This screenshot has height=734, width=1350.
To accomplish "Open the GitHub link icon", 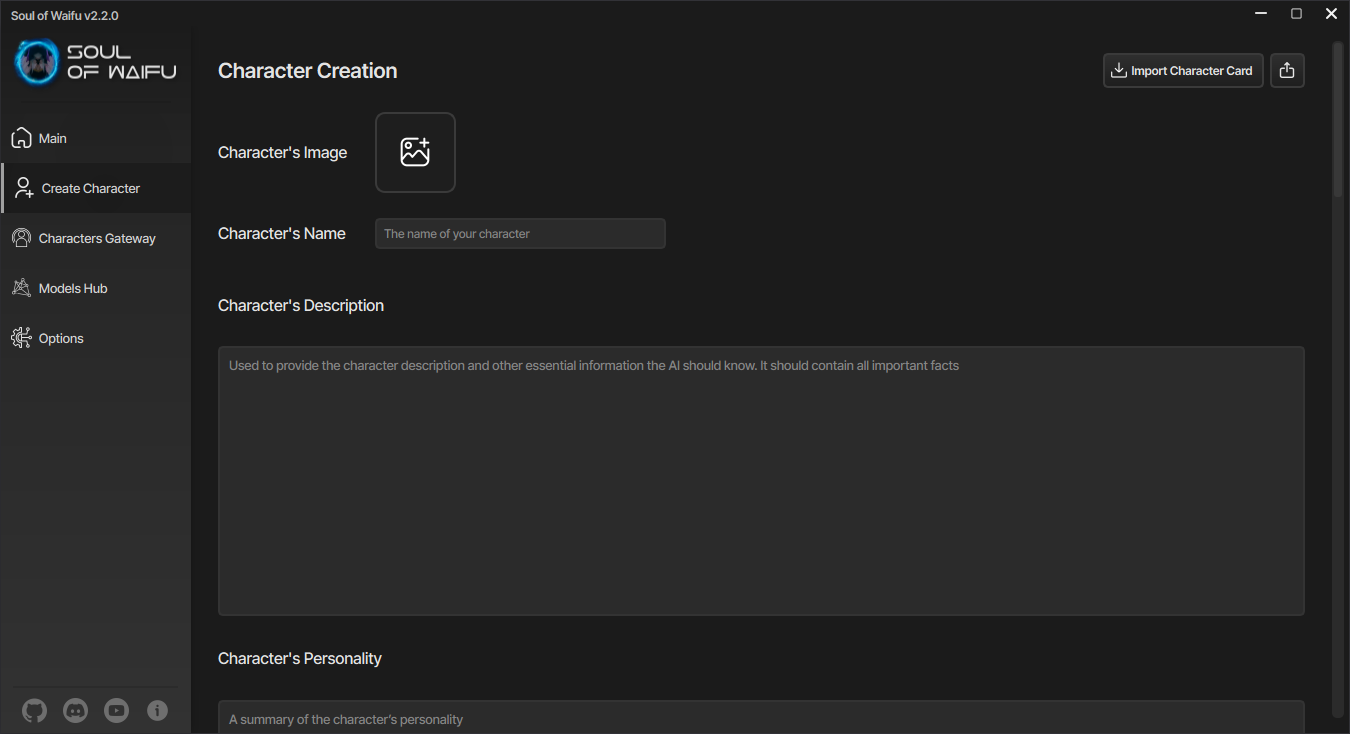I will click(34, 711).
